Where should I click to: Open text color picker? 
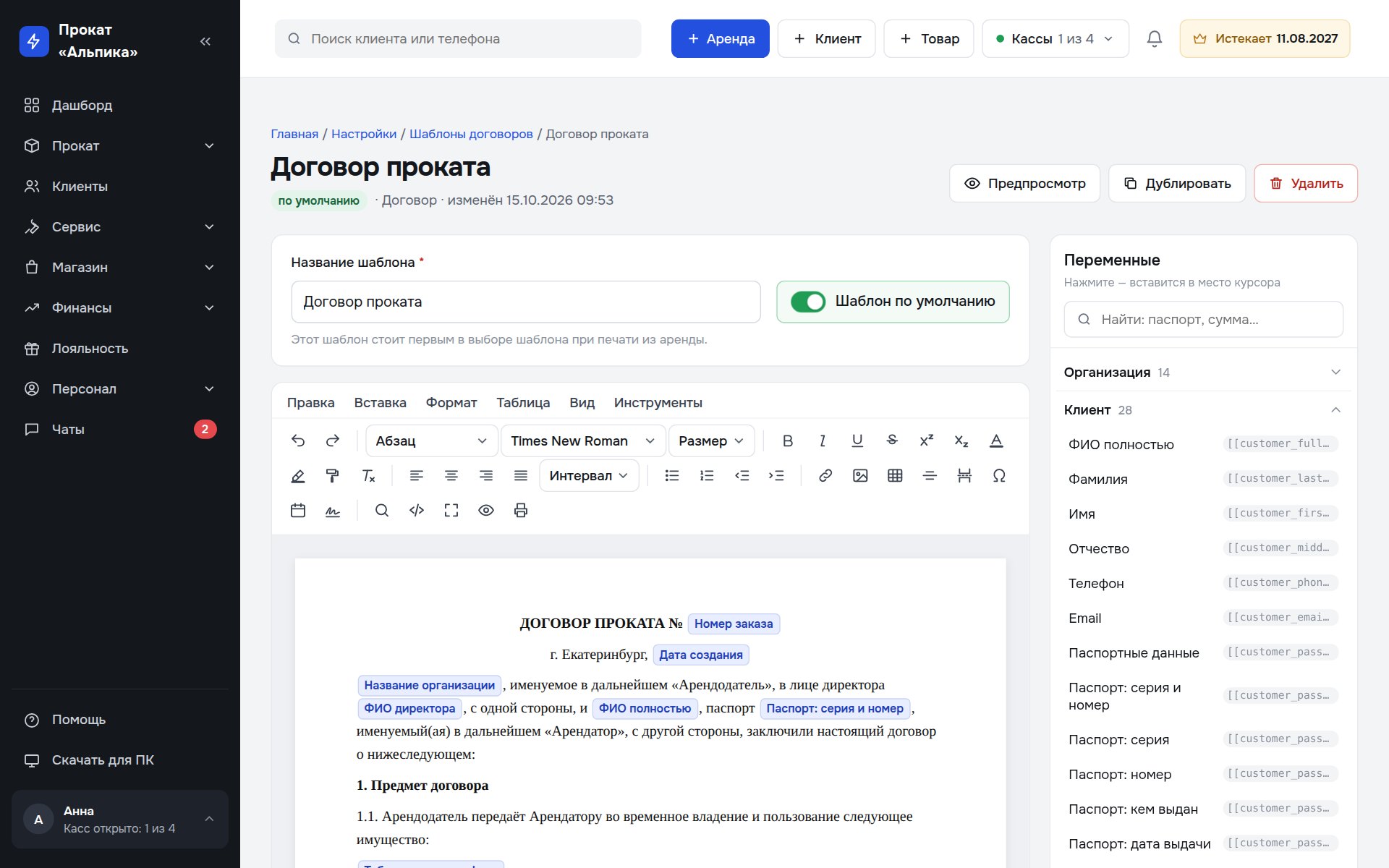(x=996, y=441)
